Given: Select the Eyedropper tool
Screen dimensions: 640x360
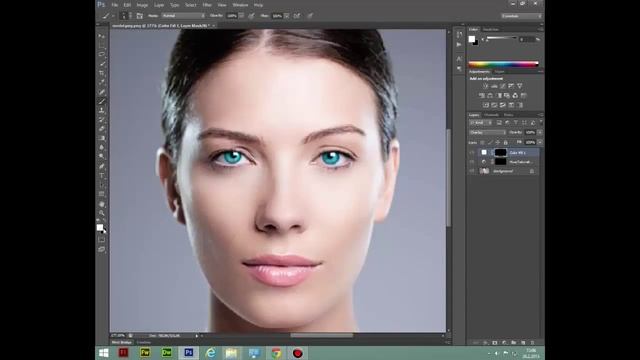Looking at the screenshot, I should (x=102, y=82).
